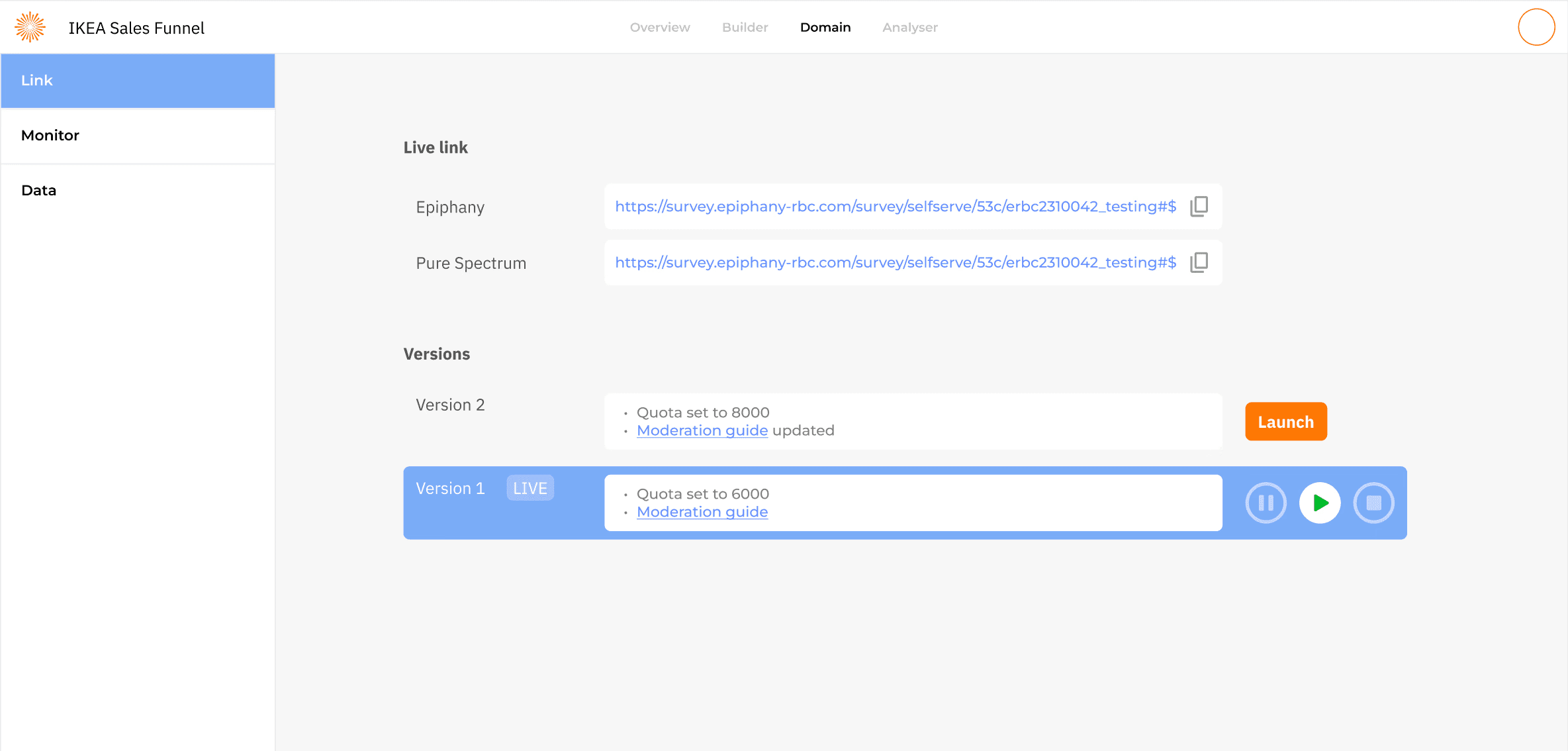Stop Version 1 with stop icon
Image resolution: width=1568 pixels, height=751 pixels.
click(x=1373, y=503)
